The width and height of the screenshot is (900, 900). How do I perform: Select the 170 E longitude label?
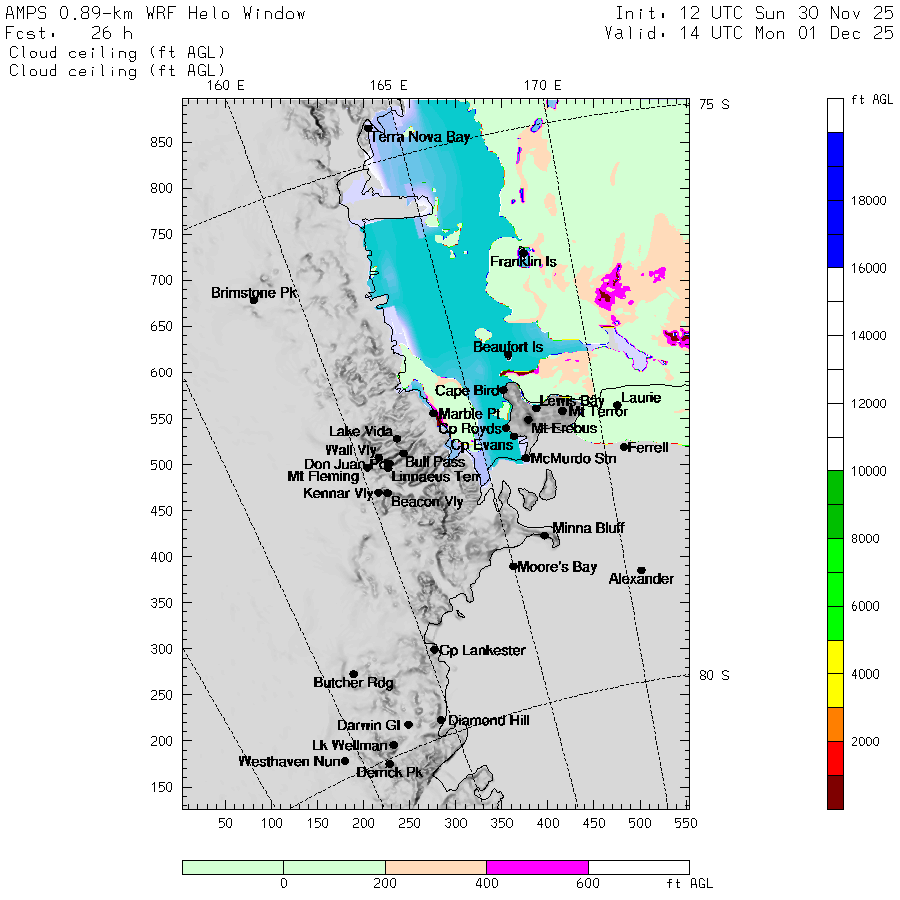click(x=542, y=86)
